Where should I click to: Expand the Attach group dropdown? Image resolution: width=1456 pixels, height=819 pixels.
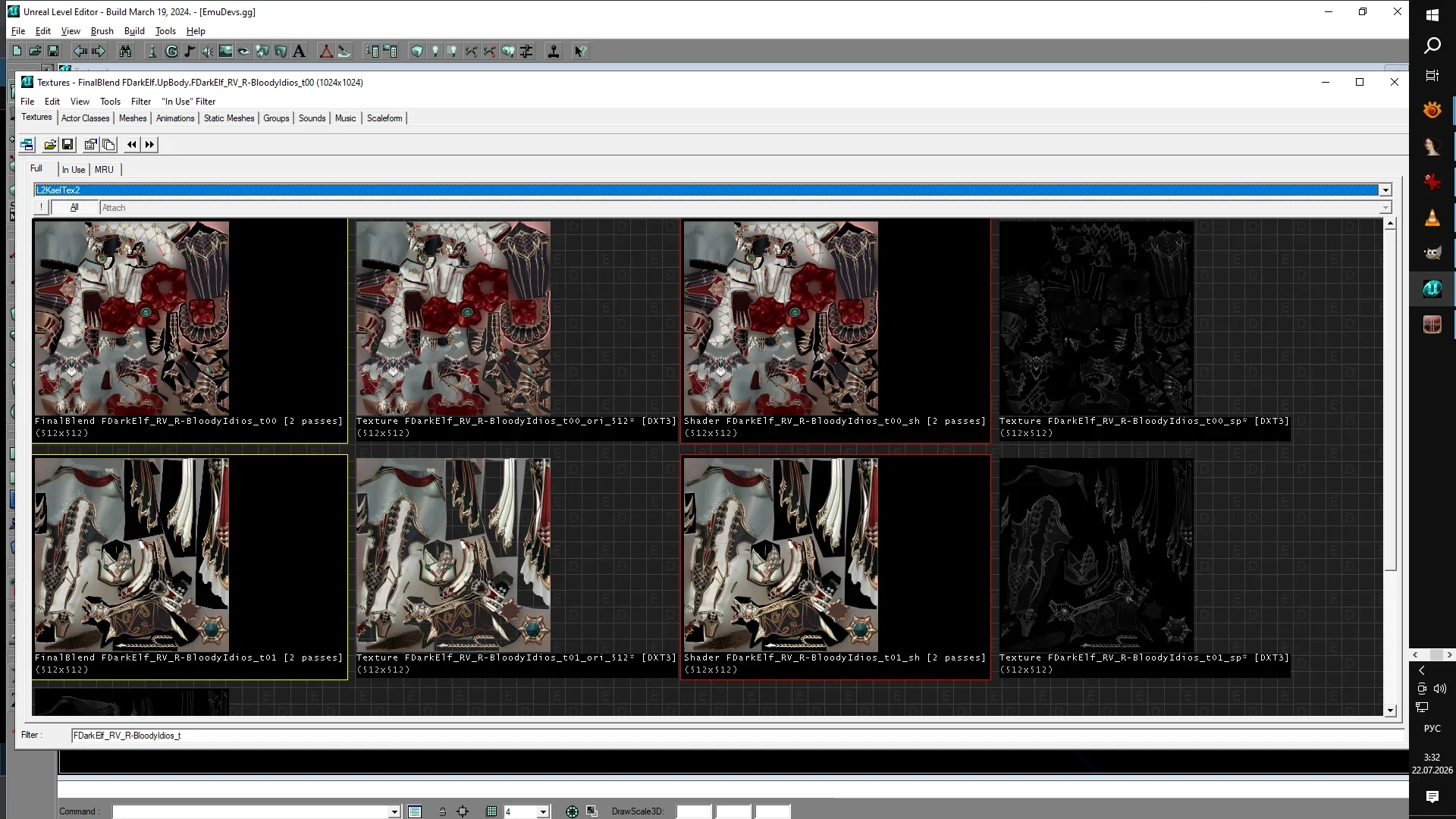1385,207
